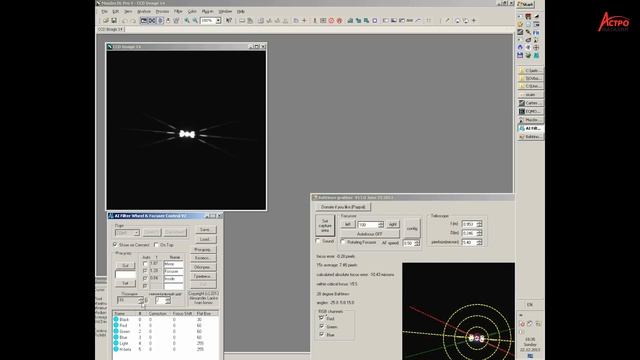Click the AF speed stepper arrows
This screenshot has height=360, width=640.
pyautogui.click(x=417, y=243)
